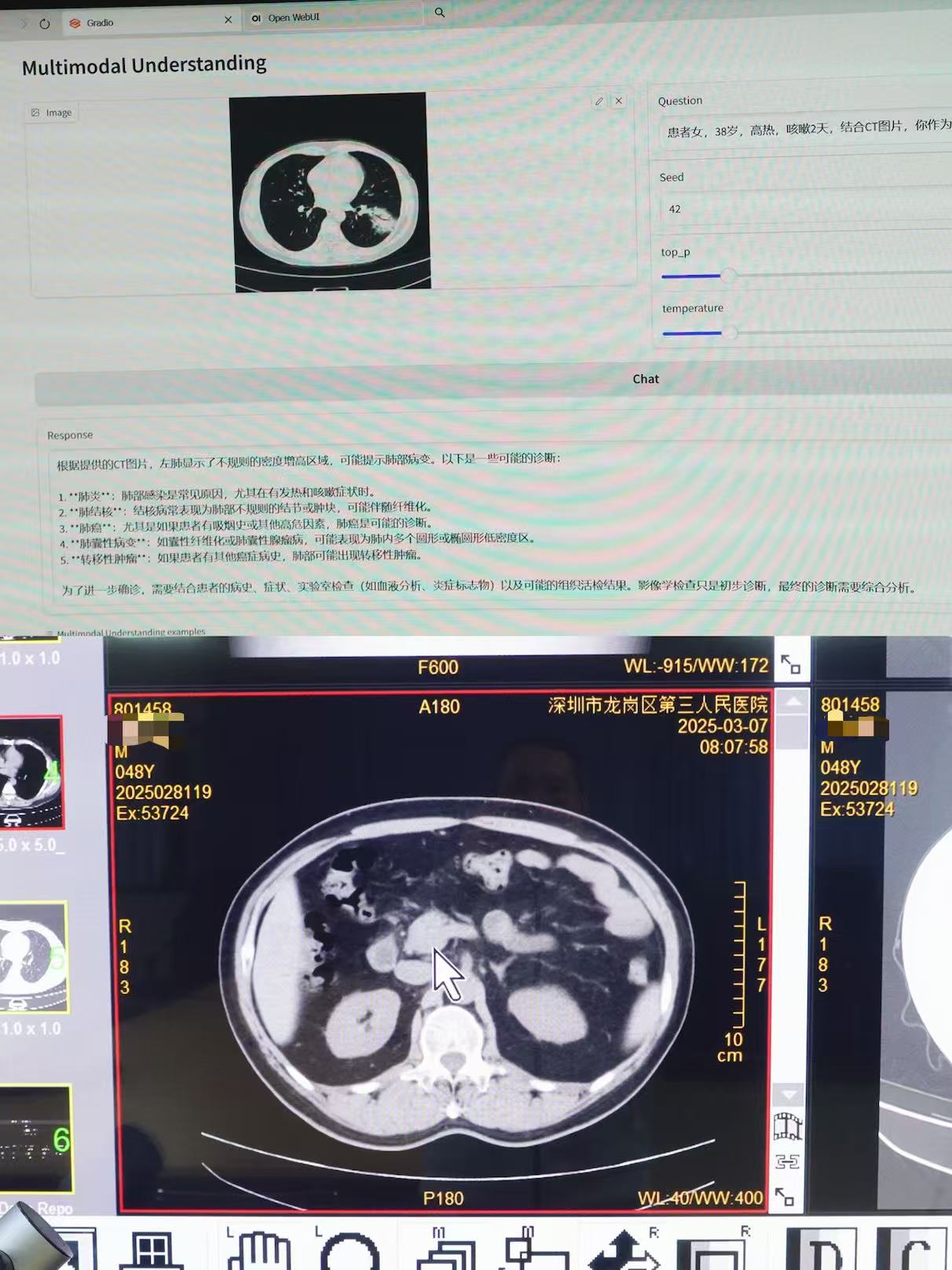The height and width of the screenshot is (1270, 952).
Task: Click the window-grid layout icon in the bottom toolbar
Action: click(152, 1250)
